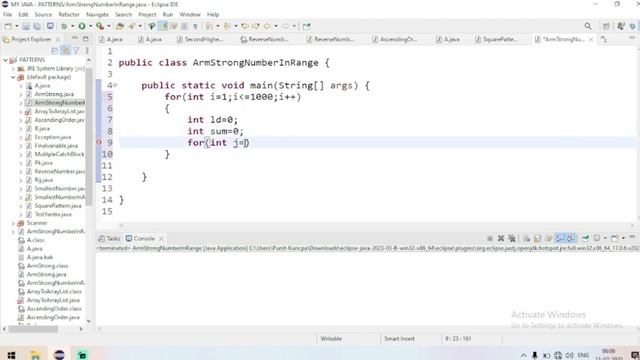Click Remove Launch X icon in Console
The image size is (640, 360).
501,238
